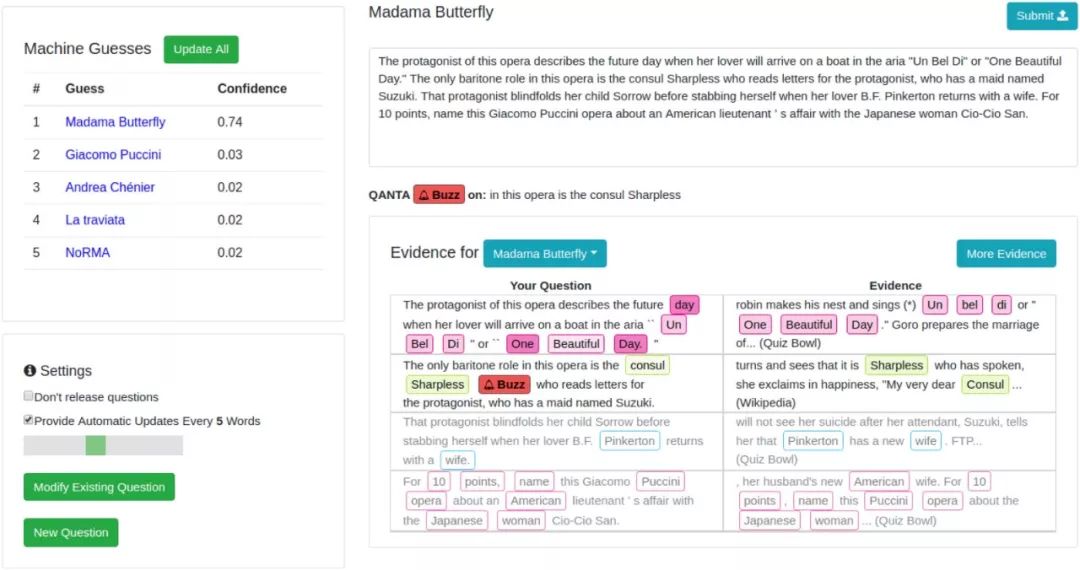This screenshot has height=570, width=1080.
Task: Click the red QANTA Buzz bell badge
Action: (x=439, y=195)
